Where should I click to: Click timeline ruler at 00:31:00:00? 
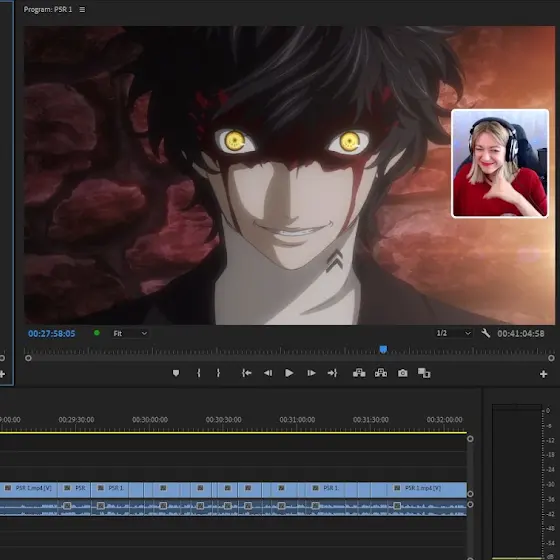coord(297,420)
